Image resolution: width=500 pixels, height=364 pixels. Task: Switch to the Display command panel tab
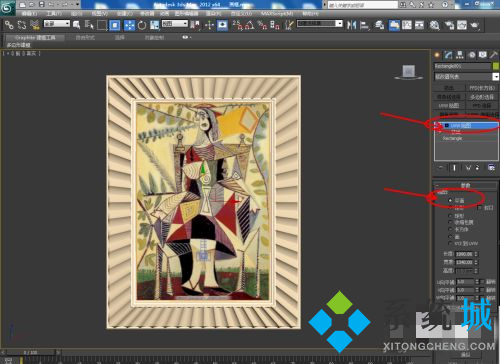pyautogui.click(x=483, y=55)
